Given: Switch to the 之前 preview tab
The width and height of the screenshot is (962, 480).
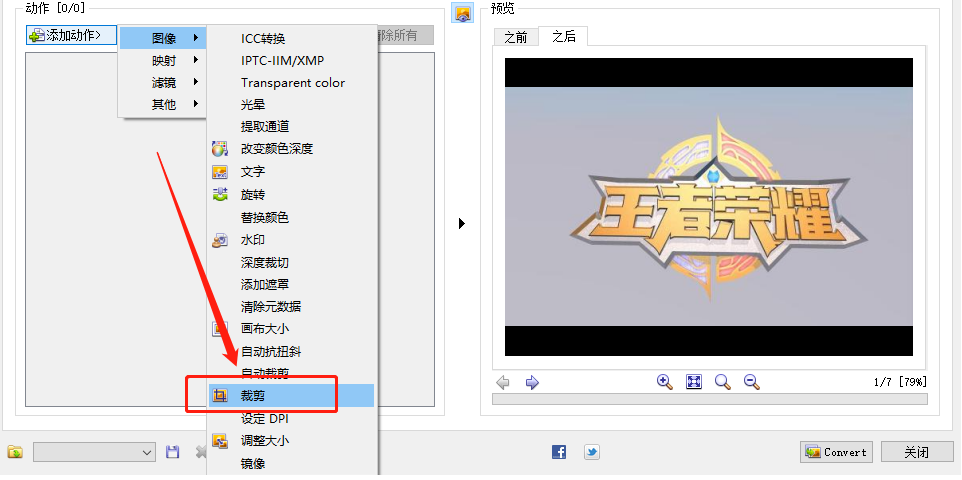Looking at the screenshot, I should pos(515,37).
